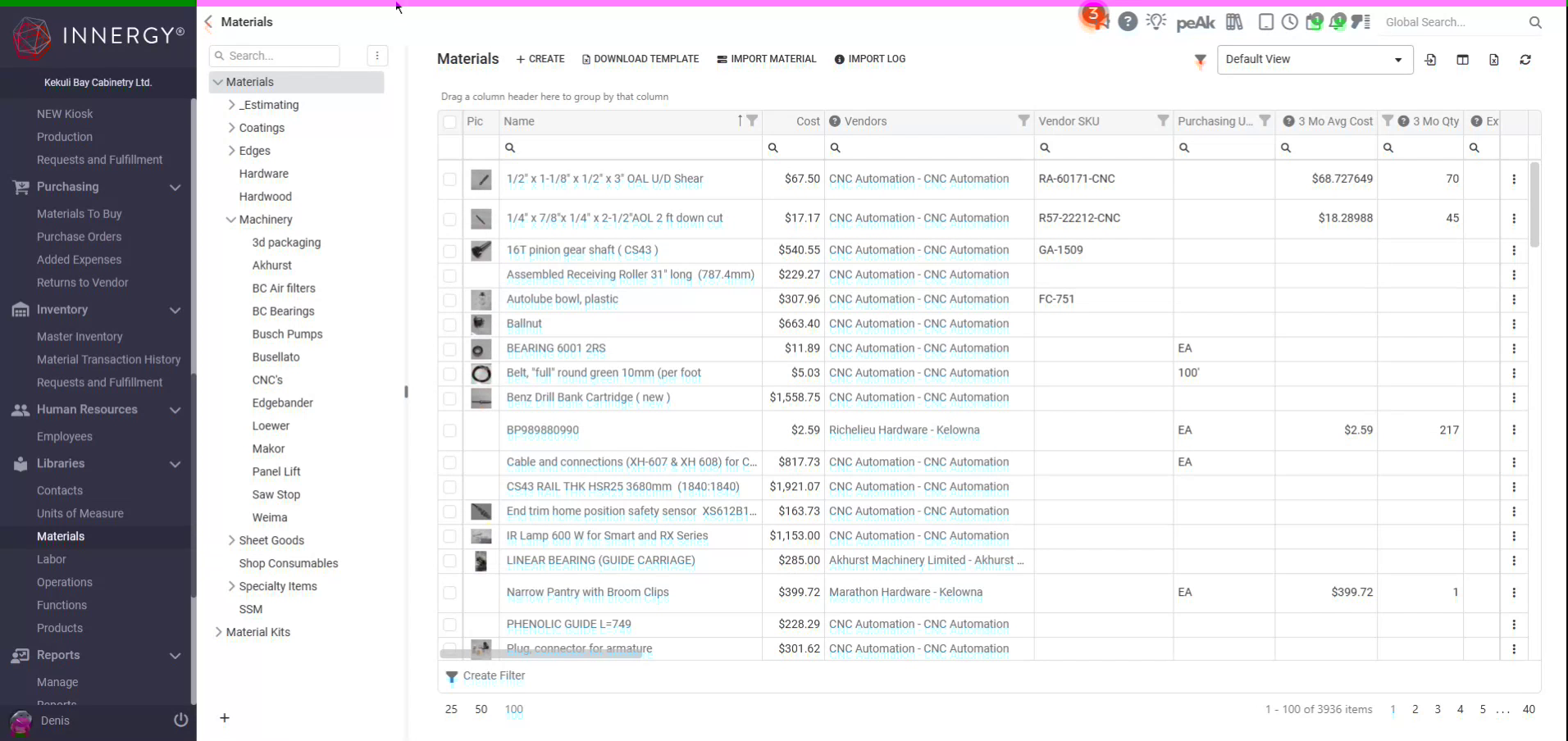Open the column chooser icon
The image size is (1568, 741).
(x=1463, y=60)
